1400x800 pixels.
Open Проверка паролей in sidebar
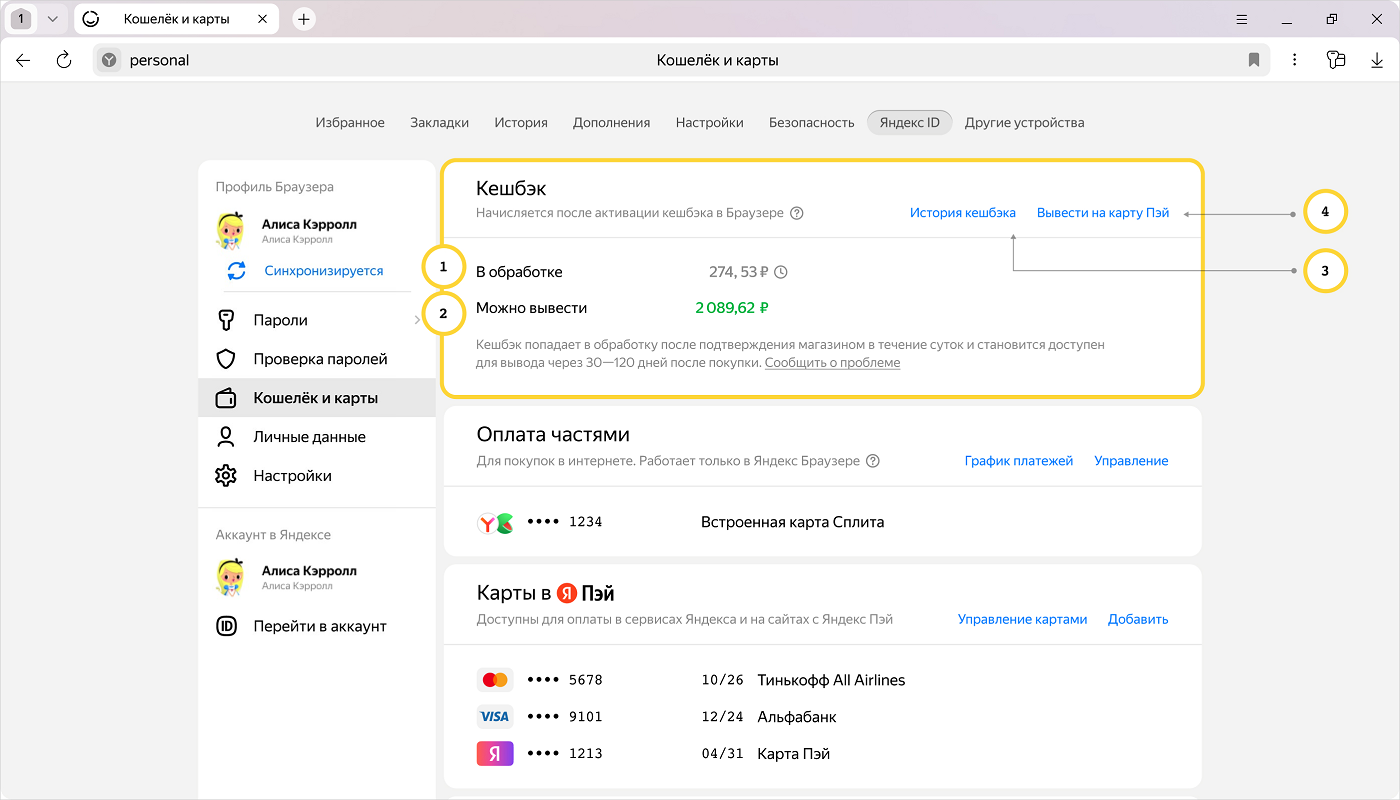[x=320, y=359]
